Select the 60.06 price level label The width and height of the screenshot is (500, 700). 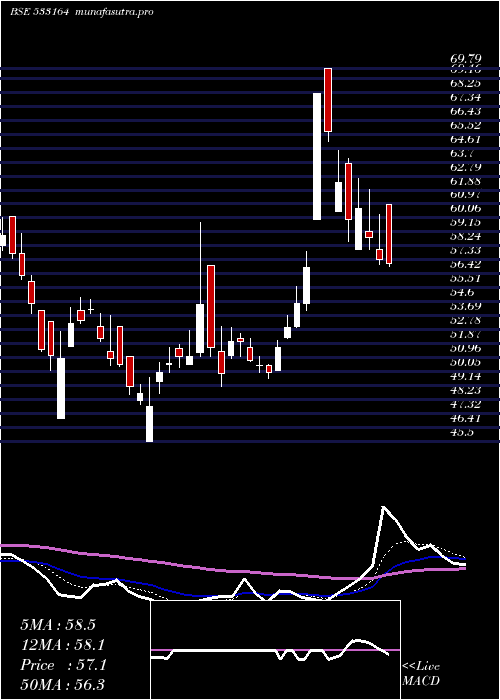pyautogui.click(x=465, y=208)
